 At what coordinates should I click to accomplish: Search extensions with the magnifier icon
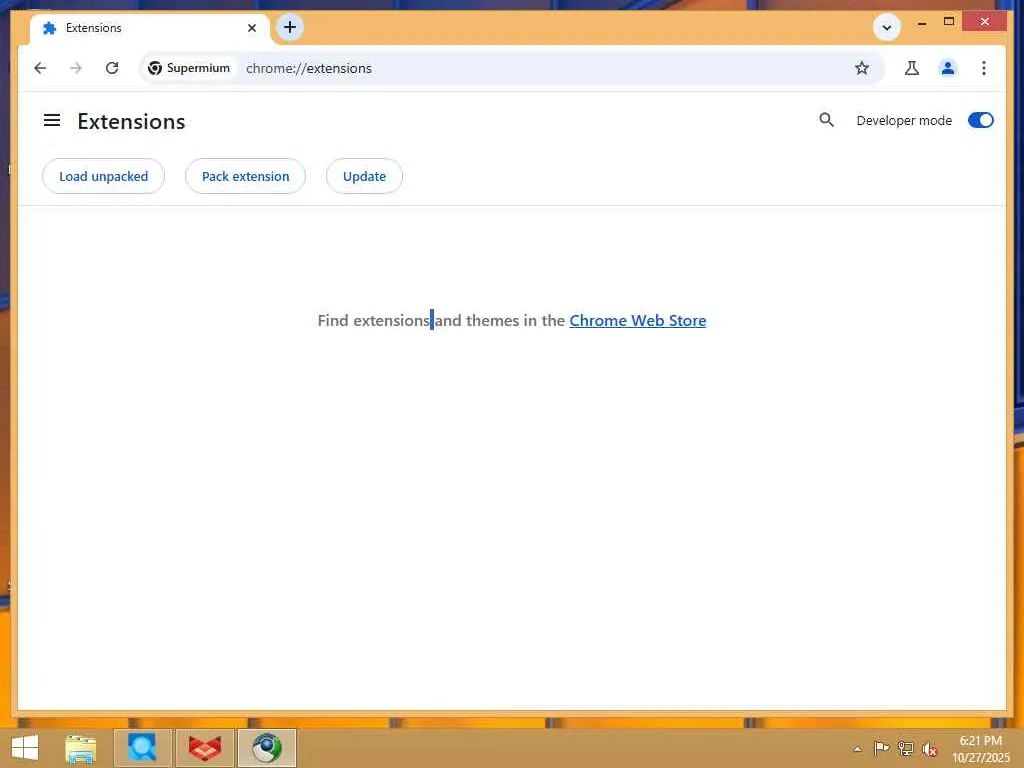click(826, 120)
